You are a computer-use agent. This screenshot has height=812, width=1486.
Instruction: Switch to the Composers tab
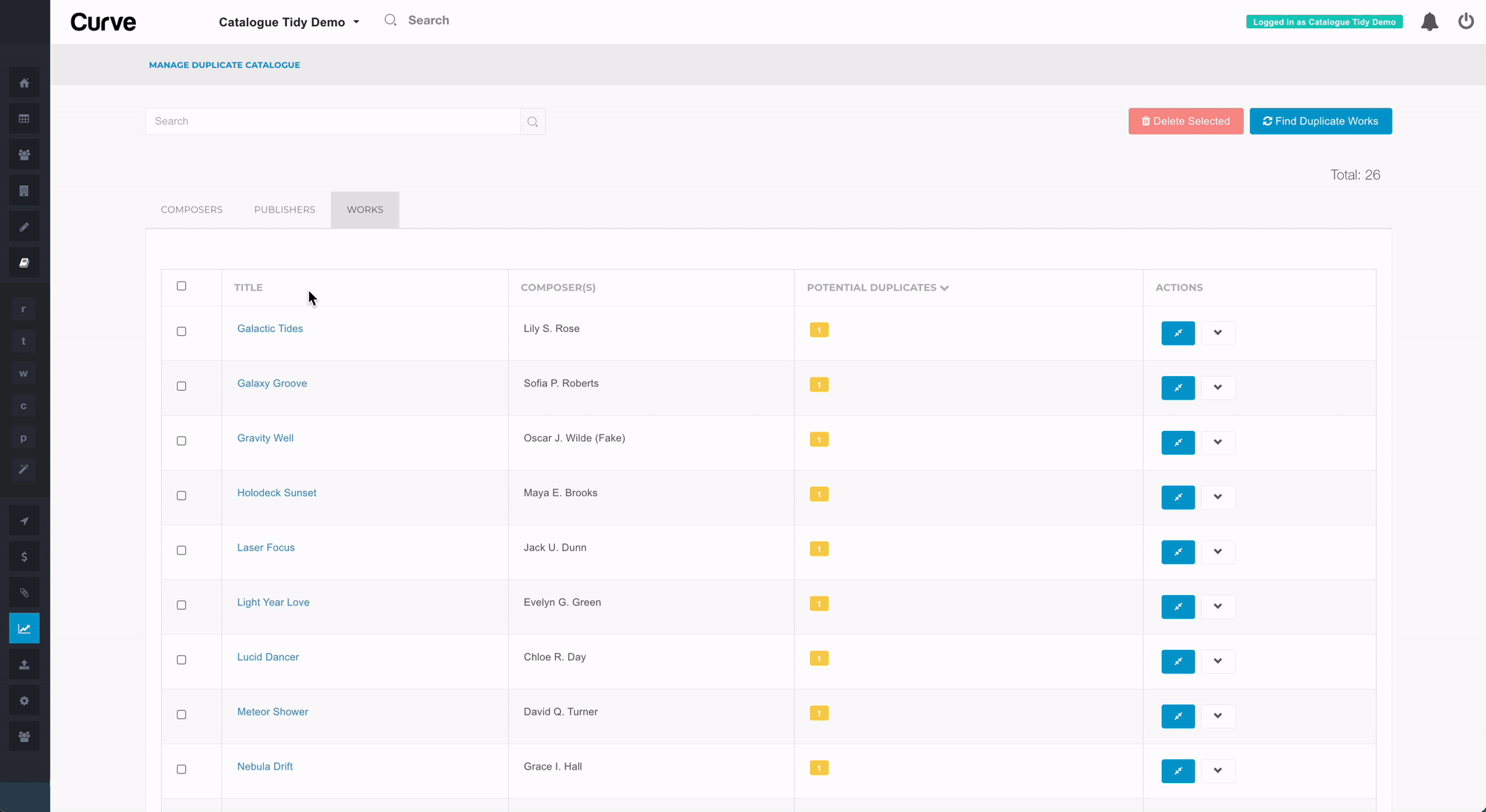(x=192, y=210)
